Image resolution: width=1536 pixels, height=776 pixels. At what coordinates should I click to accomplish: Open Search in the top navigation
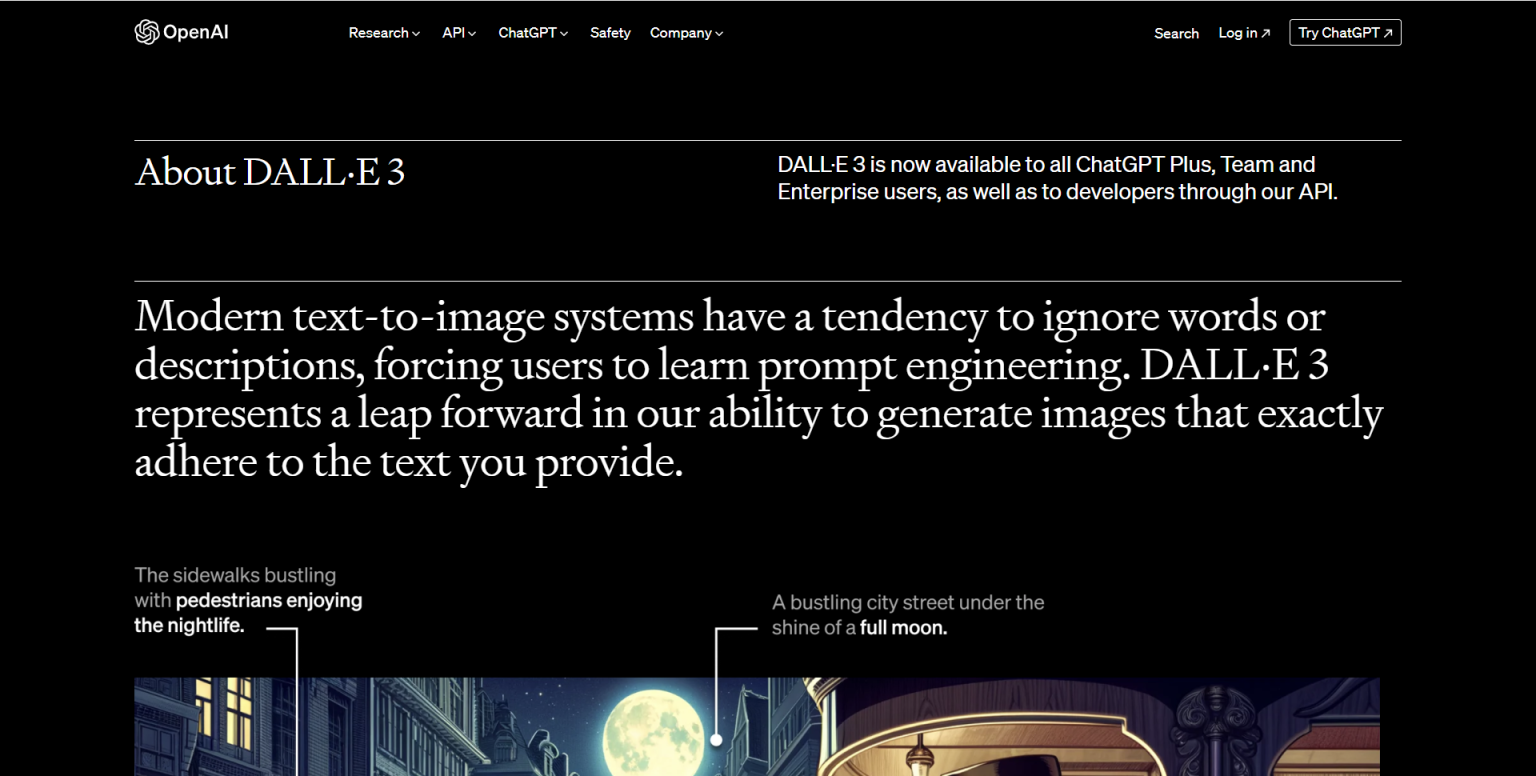click(x=1176, y=33)
